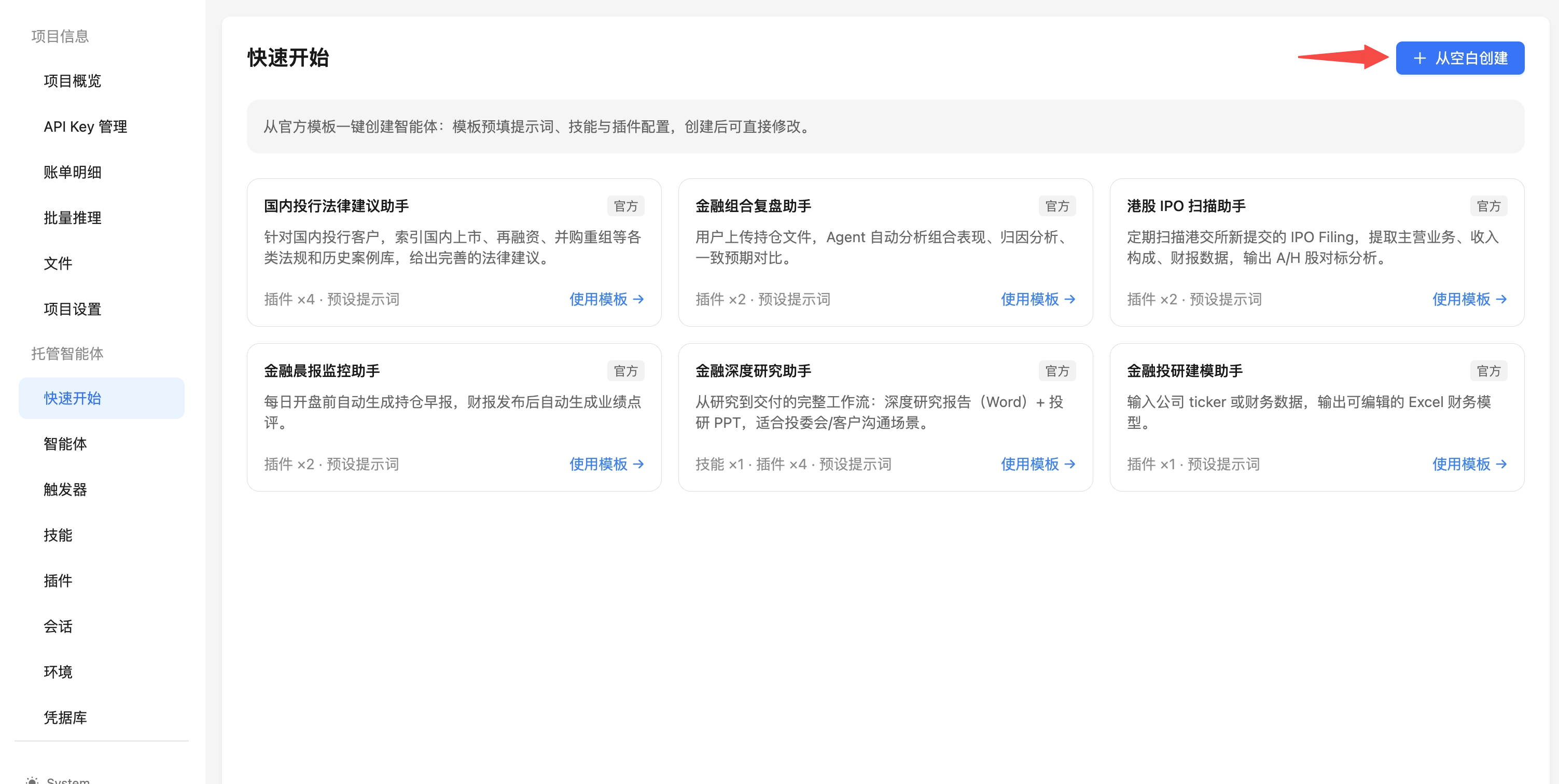1559x784 pixels.
Task: Use template for 港股 IPO 扫描助手
Action: pos(1469,299)
